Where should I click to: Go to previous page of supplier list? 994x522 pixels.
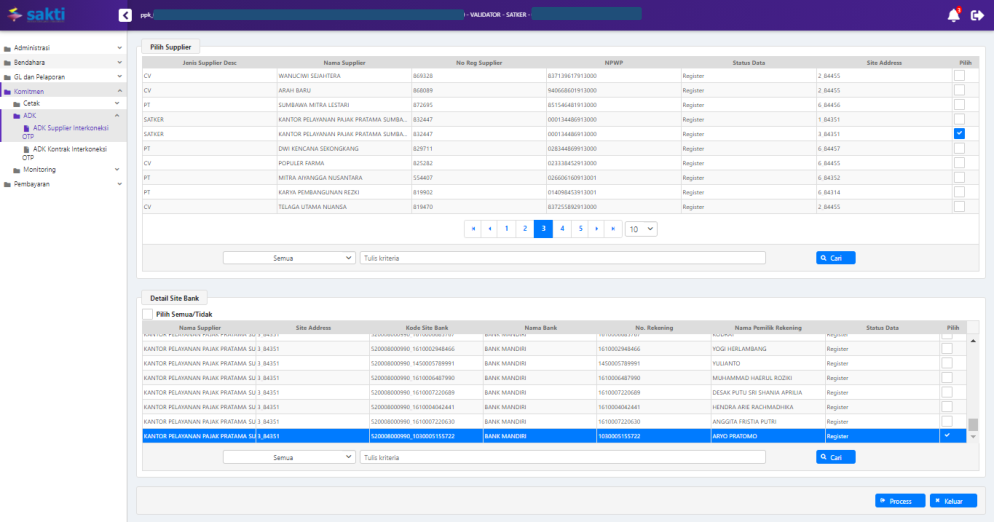point(490,229)
